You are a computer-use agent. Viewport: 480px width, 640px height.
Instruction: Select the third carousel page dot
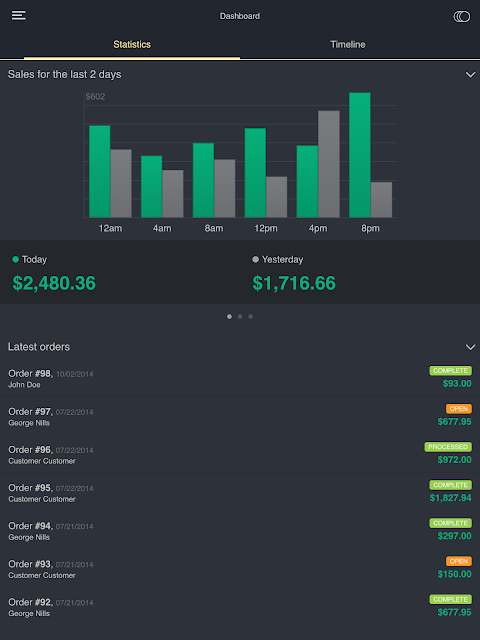click(x=251, y=316)
